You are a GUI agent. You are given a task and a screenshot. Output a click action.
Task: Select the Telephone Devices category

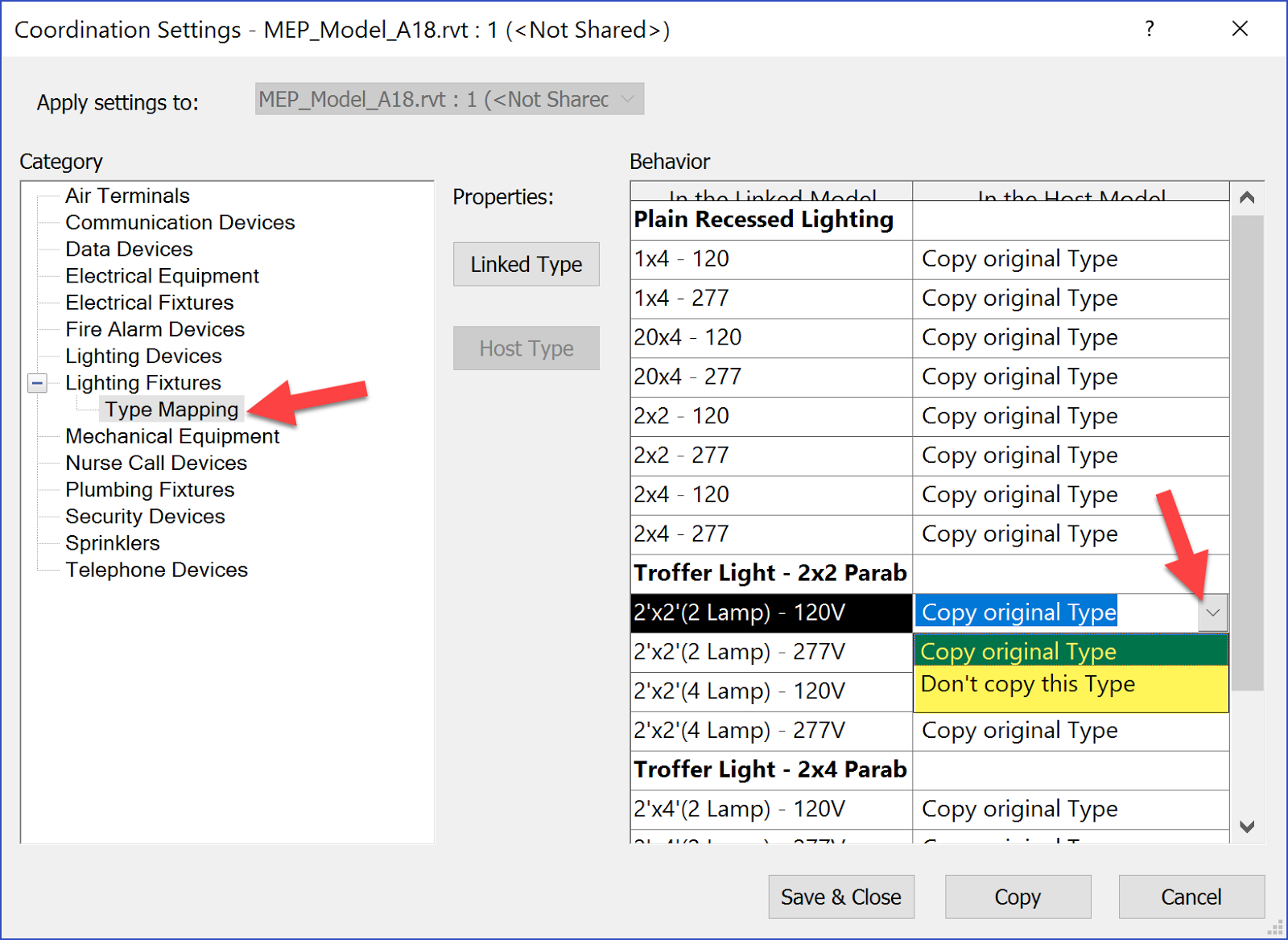click(157, 569)
